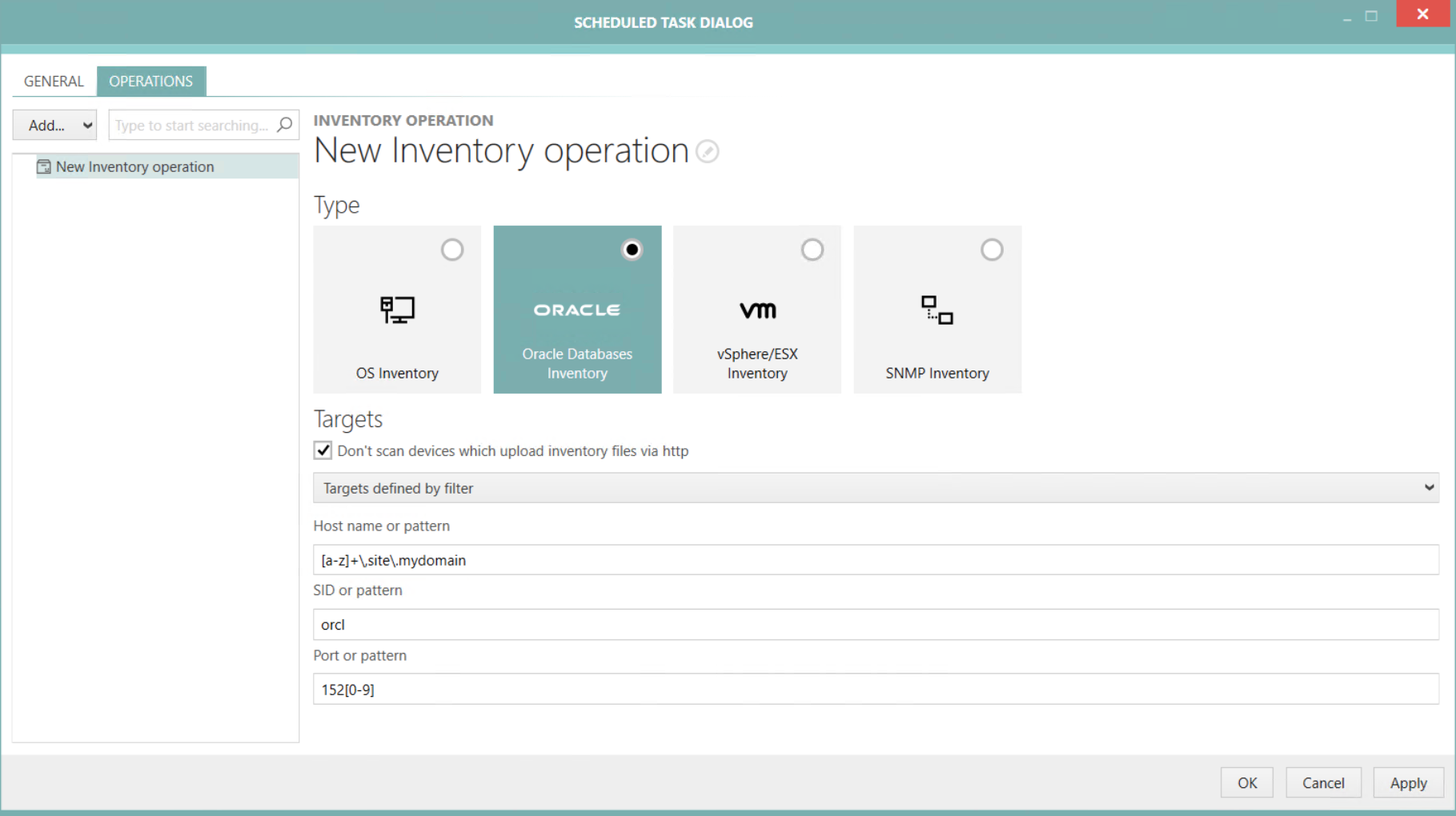Expand the Add dropdown
This screenshot has height=816, width=1456.
click(x=54, y=125)
